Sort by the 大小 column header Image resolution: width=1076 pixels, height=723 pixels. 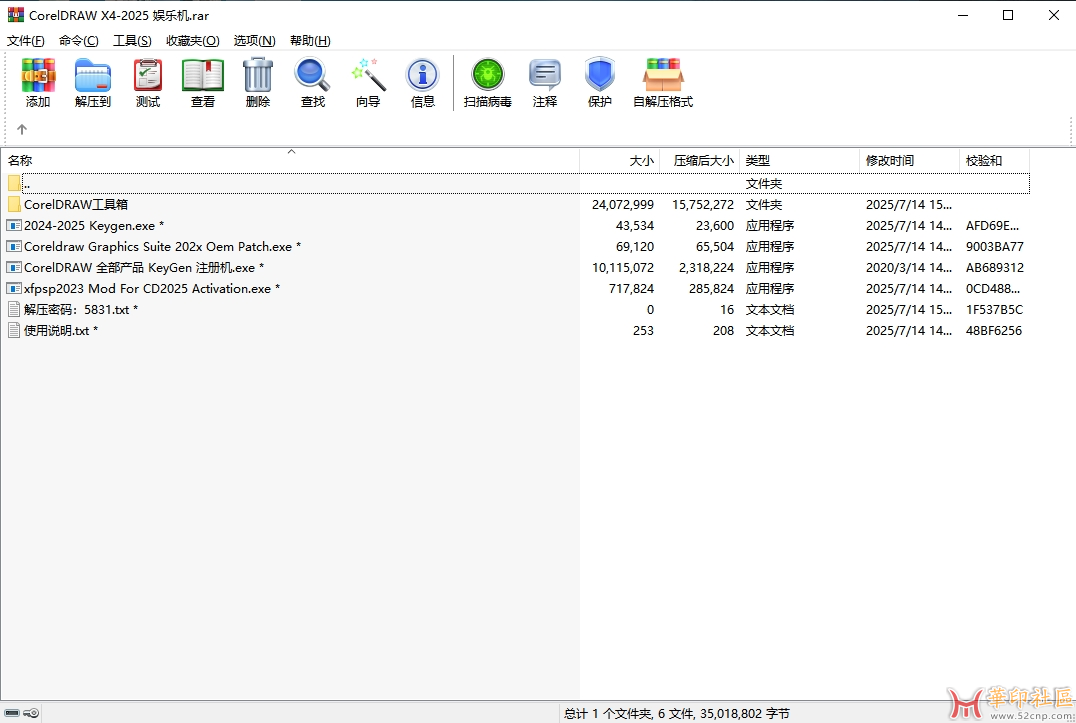[x=620, y=161]
